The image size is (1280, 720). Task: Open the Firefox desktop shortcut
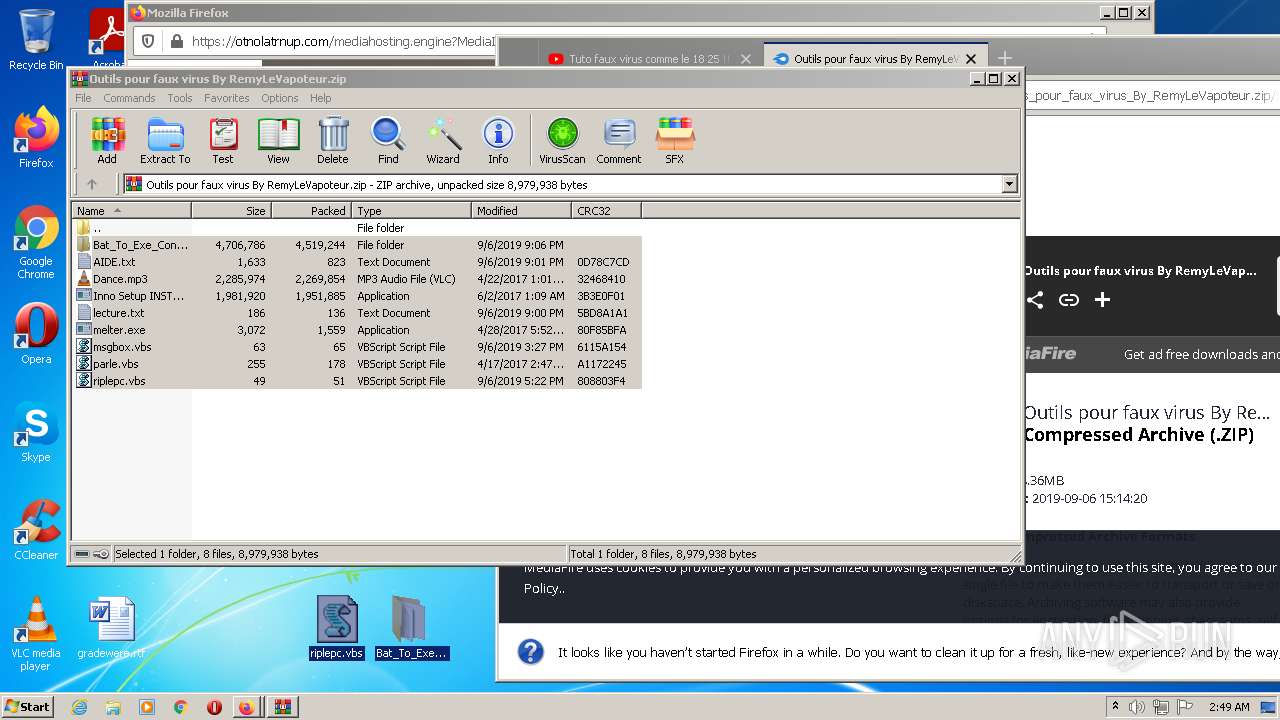coord(36,138)
